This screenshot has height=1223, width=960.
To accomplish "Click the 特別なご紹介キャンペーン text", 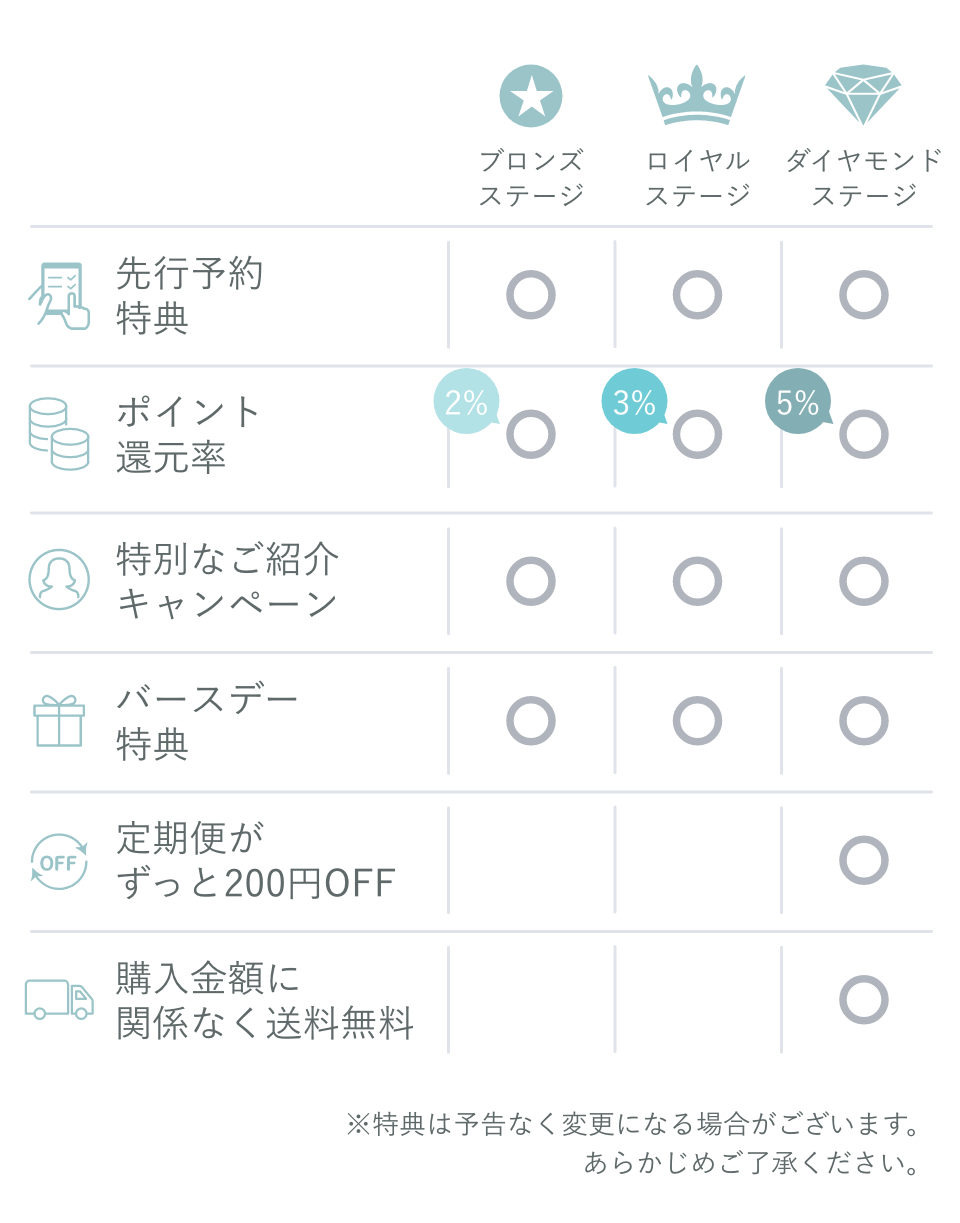I will click(228, 582).
